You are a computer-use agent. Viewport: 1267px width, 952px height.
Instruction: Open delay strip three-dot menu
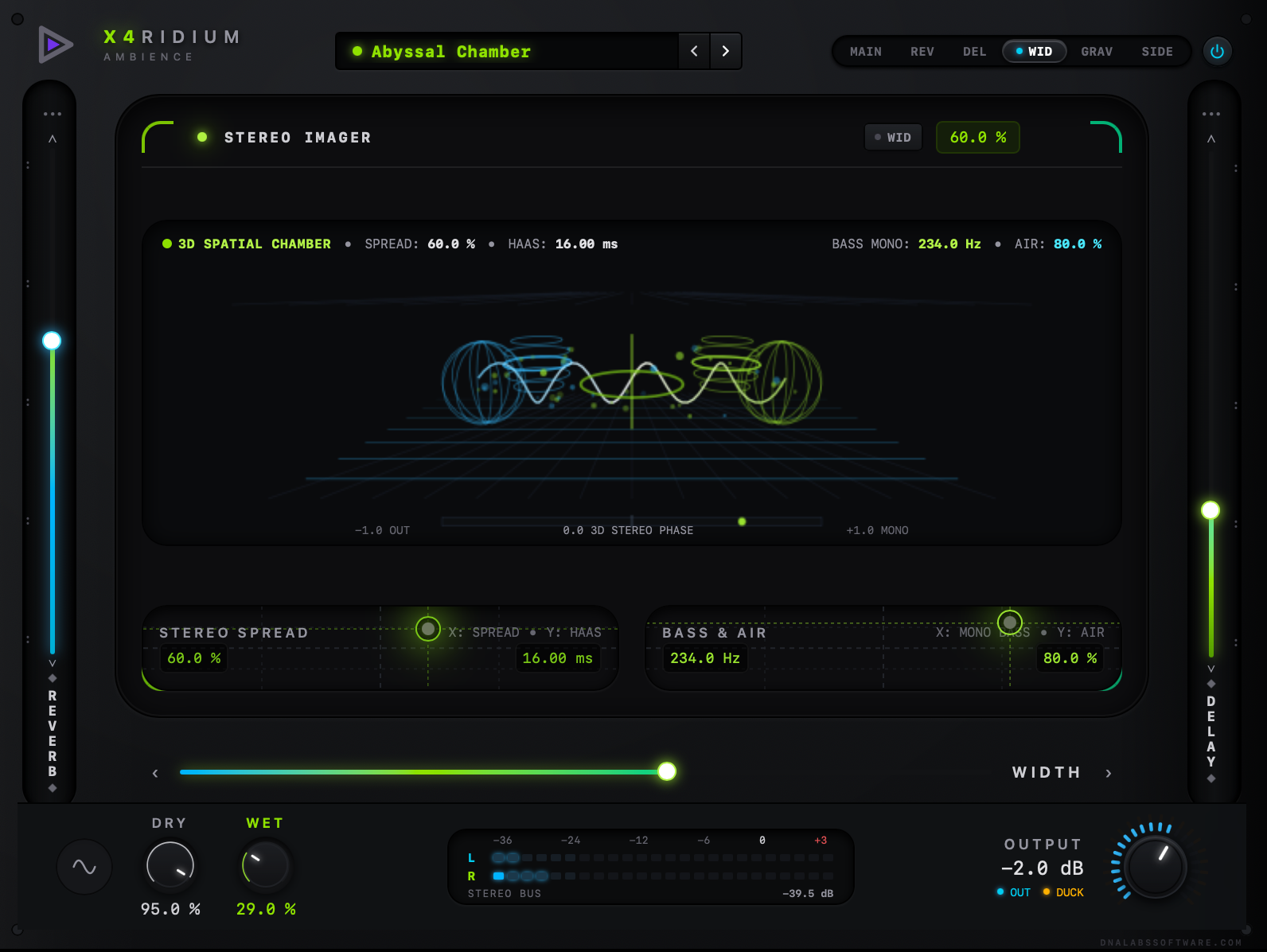1211,114
